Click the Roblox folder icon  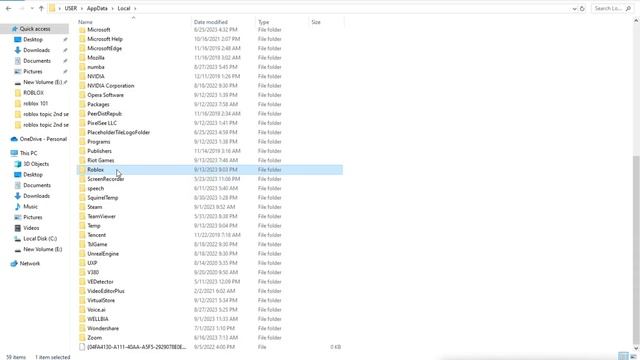(x=82, y=170)
